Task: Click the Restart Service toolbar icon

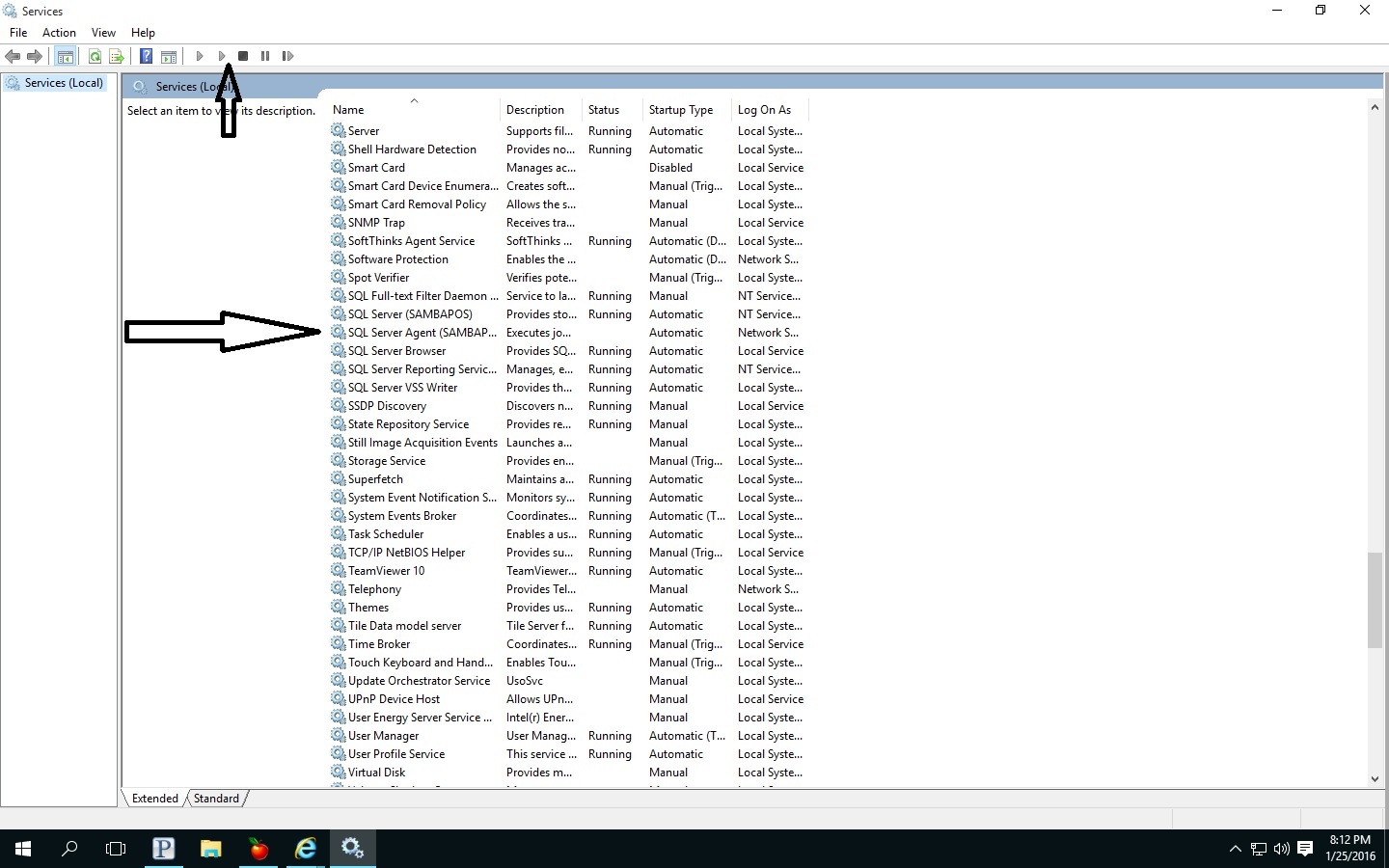Action: click(x=287, y=56)
